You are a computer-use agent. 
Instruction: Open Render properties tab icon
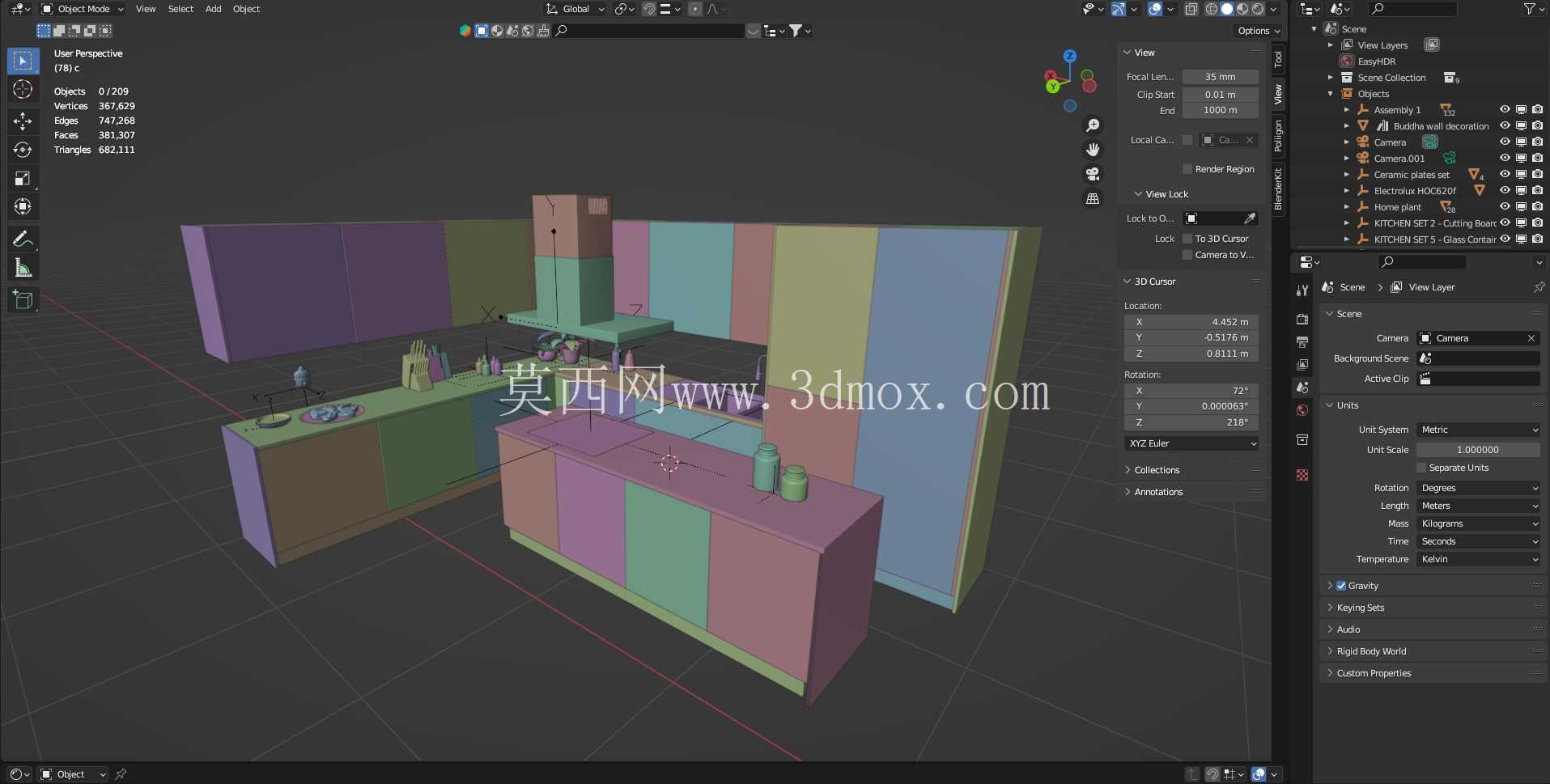[x=1302, y=320]
